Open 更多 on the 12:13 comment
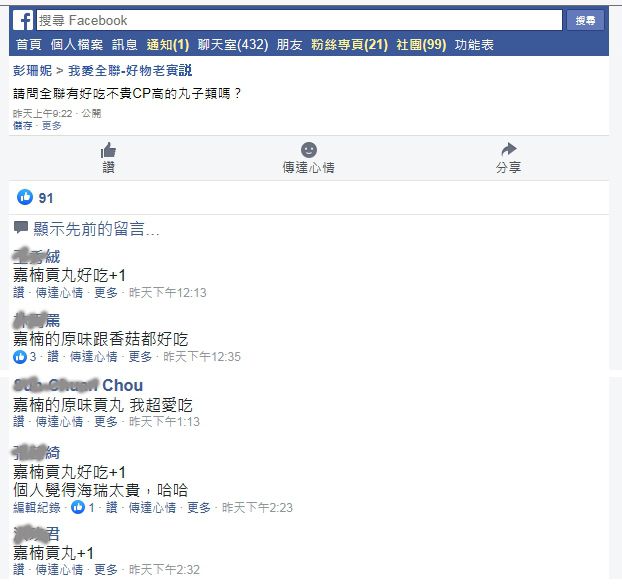Viewport: 622px width, 585px height. tap(106, 293)
